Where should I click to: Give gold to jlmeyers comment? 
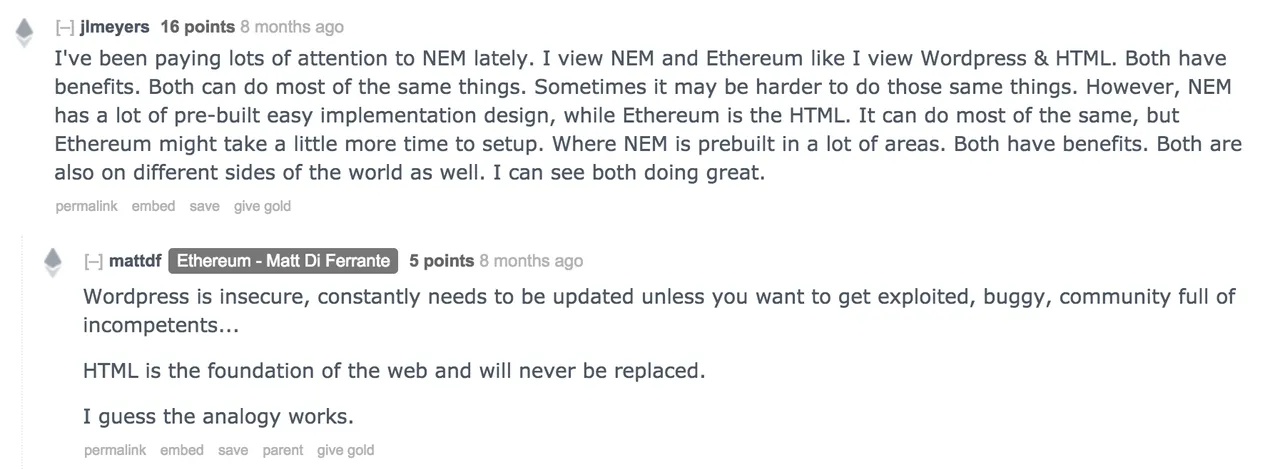262,206
